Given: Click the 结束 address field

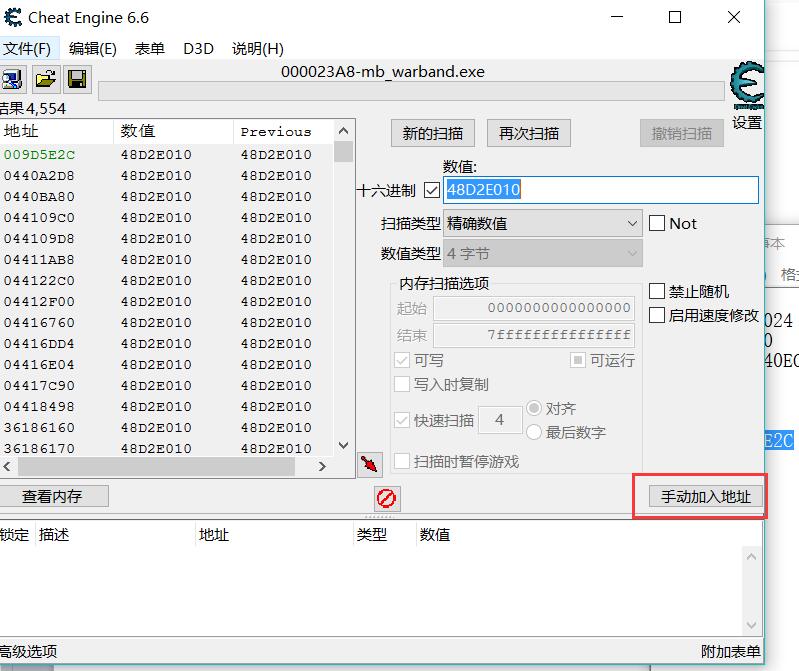Looking at the screenshot, I should (534, 335).
